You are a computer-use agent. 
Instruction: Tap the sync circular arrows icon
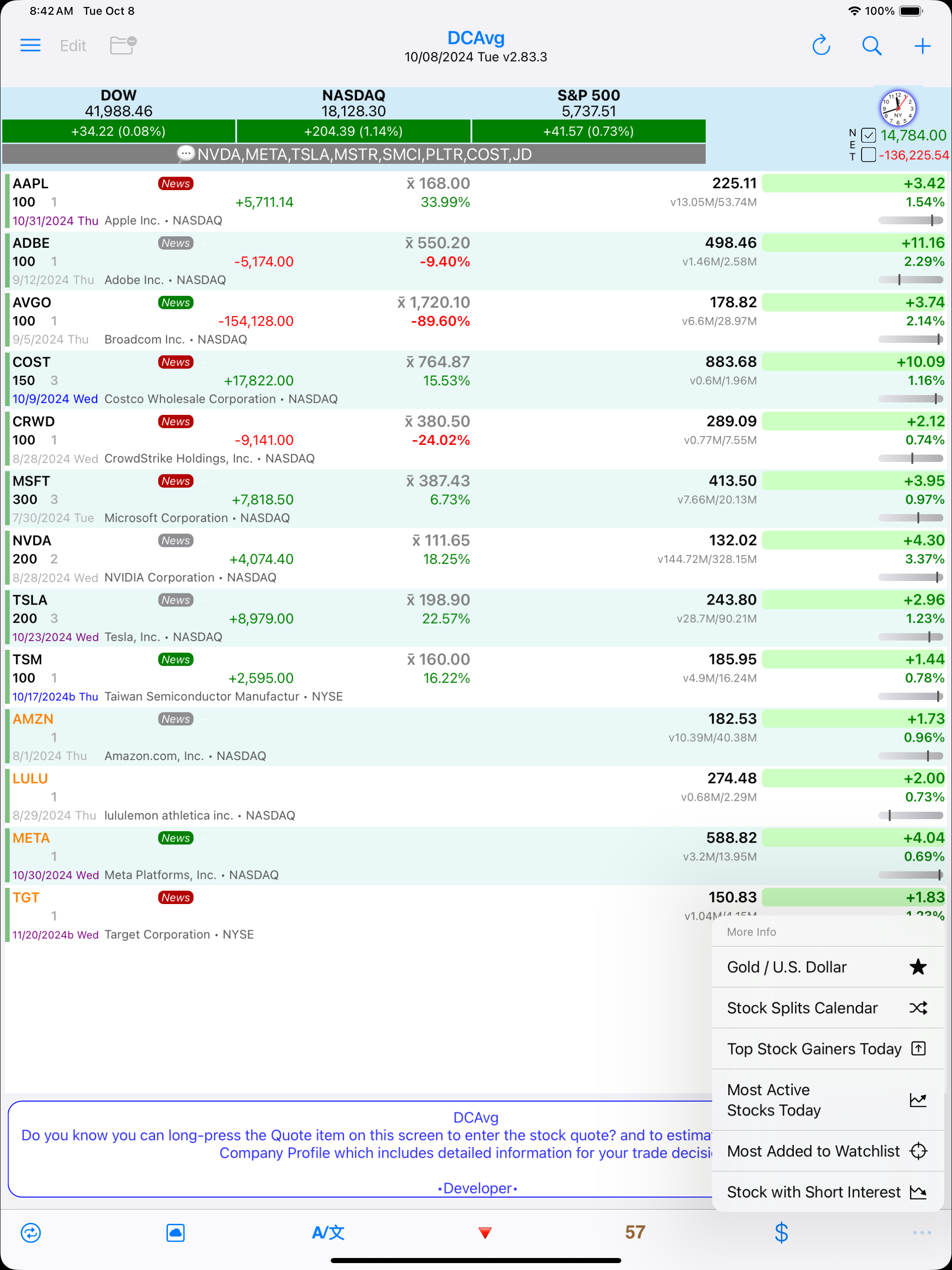pyautogui.click(x=30, y=1232)
